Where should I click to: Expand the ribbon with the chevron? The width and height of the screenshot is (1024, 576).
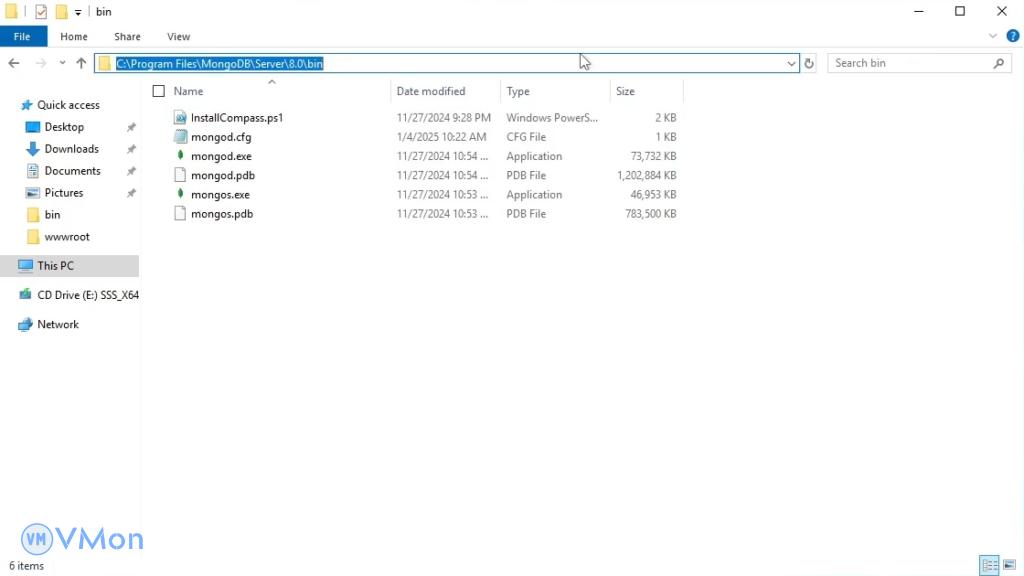point(993,36)
